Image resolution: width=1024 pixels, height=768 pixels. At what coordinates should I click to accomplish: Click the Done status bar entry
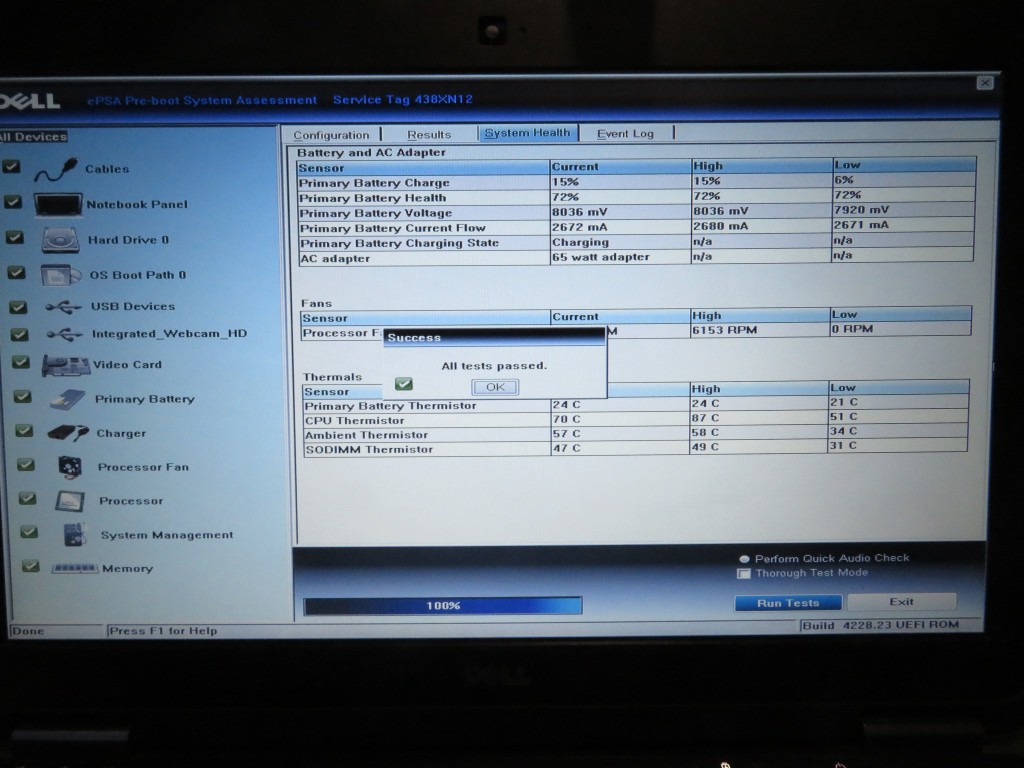coord(28,631)
